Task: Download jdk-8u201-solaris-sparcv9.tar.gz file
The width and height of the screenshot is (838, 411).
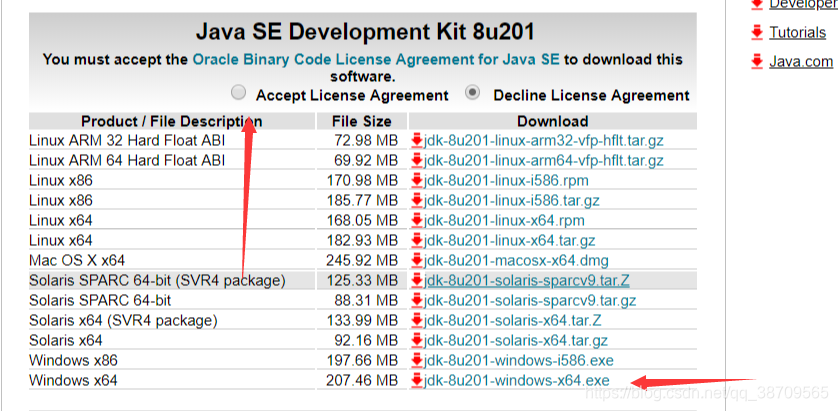Action: pos(530,300)
